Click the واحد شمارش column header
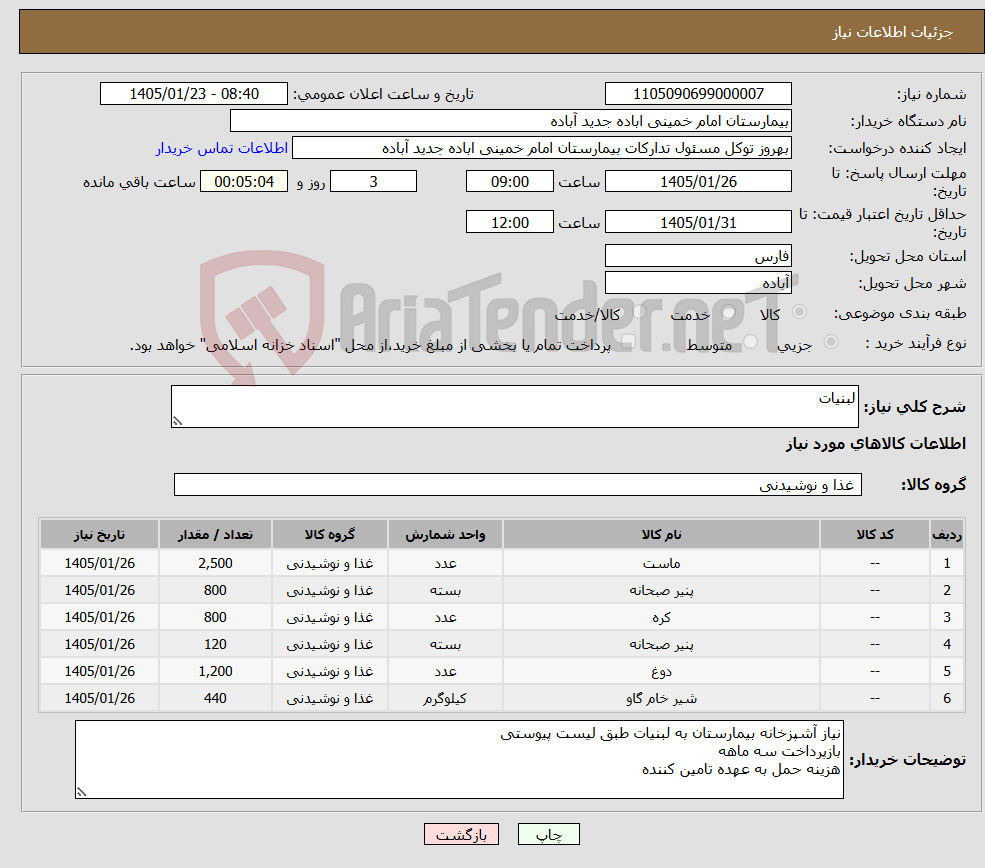985x868 pixels. tap(445, 534)
